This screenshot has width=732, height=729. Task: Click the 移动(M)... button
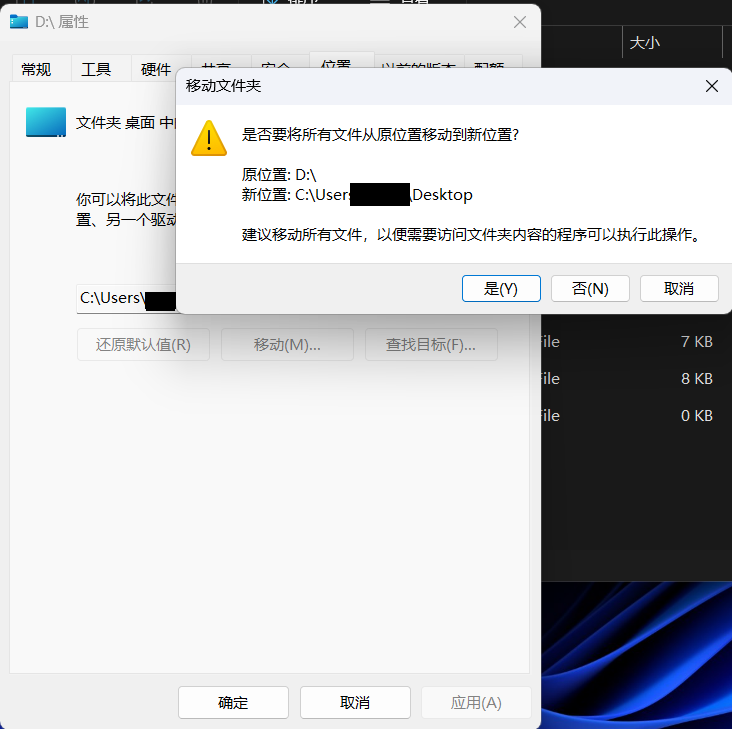pos(287,344)
